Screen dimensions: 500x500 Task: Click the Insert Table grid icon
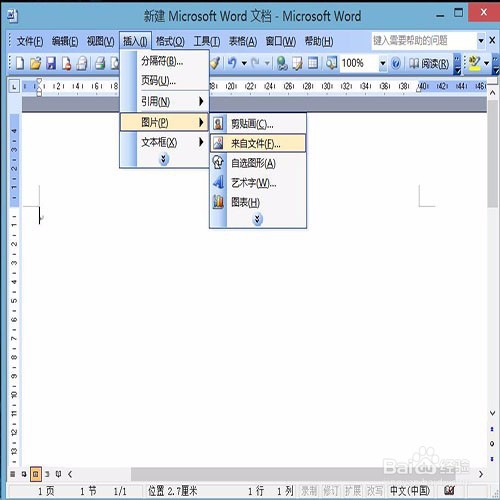(313, 63)
